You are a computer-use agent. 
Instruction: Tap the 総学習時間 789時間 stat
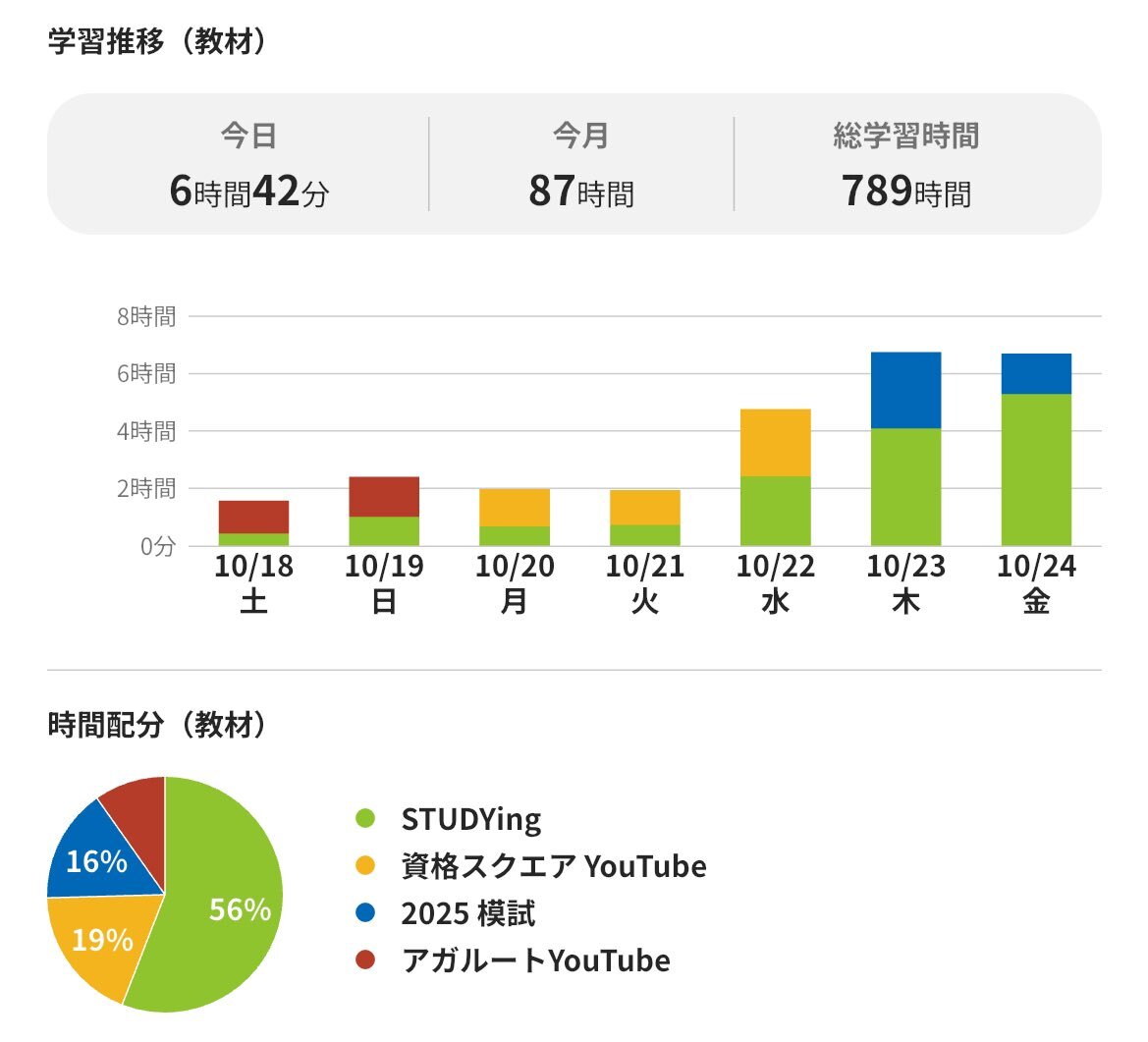point(905,165)
